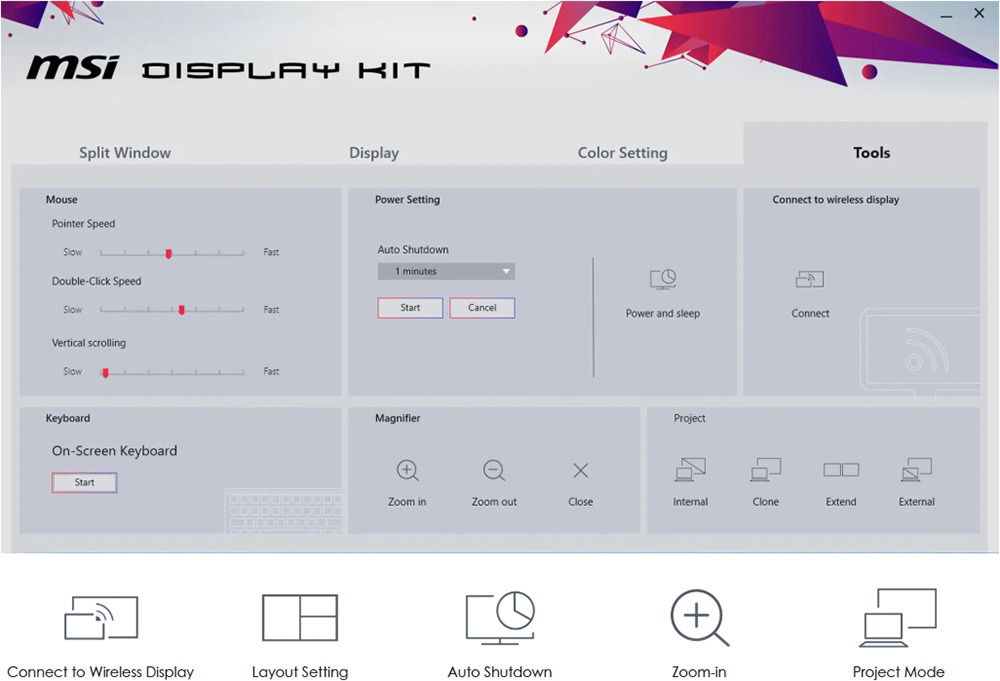Switch to the Display tab
This screenshot has height=681, width=1000.
(x=374, y=153)
